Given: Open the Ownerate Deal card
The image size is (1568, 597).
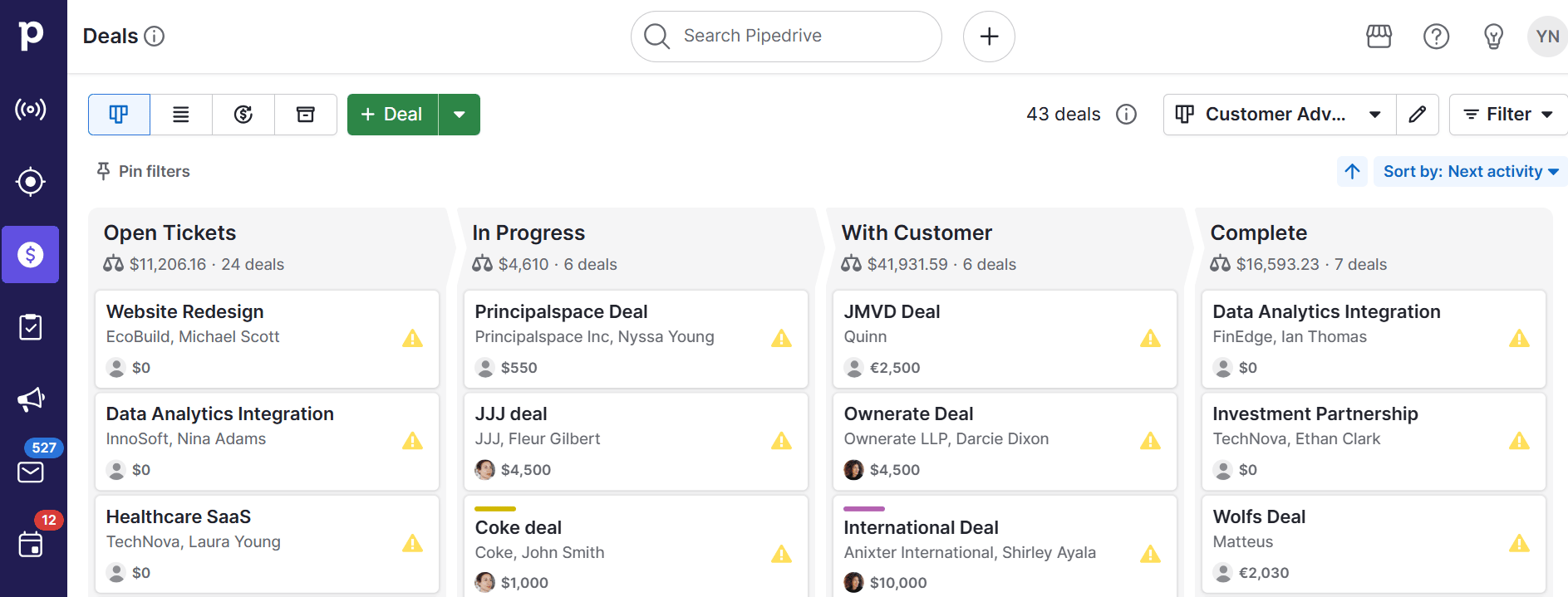Looking at the screenshot, I should (x=1005, y=441).
